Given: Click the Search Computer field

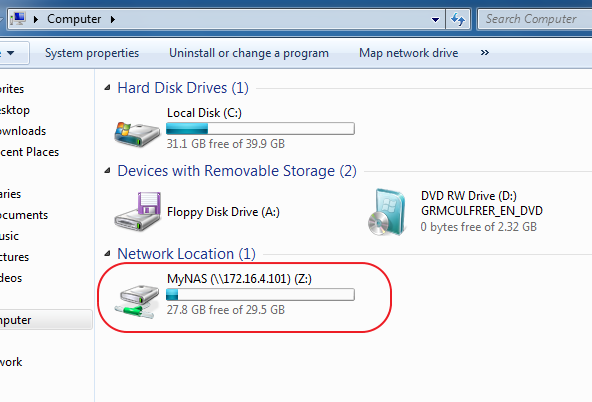Looking at the screenshot, I should pos(535,19).
